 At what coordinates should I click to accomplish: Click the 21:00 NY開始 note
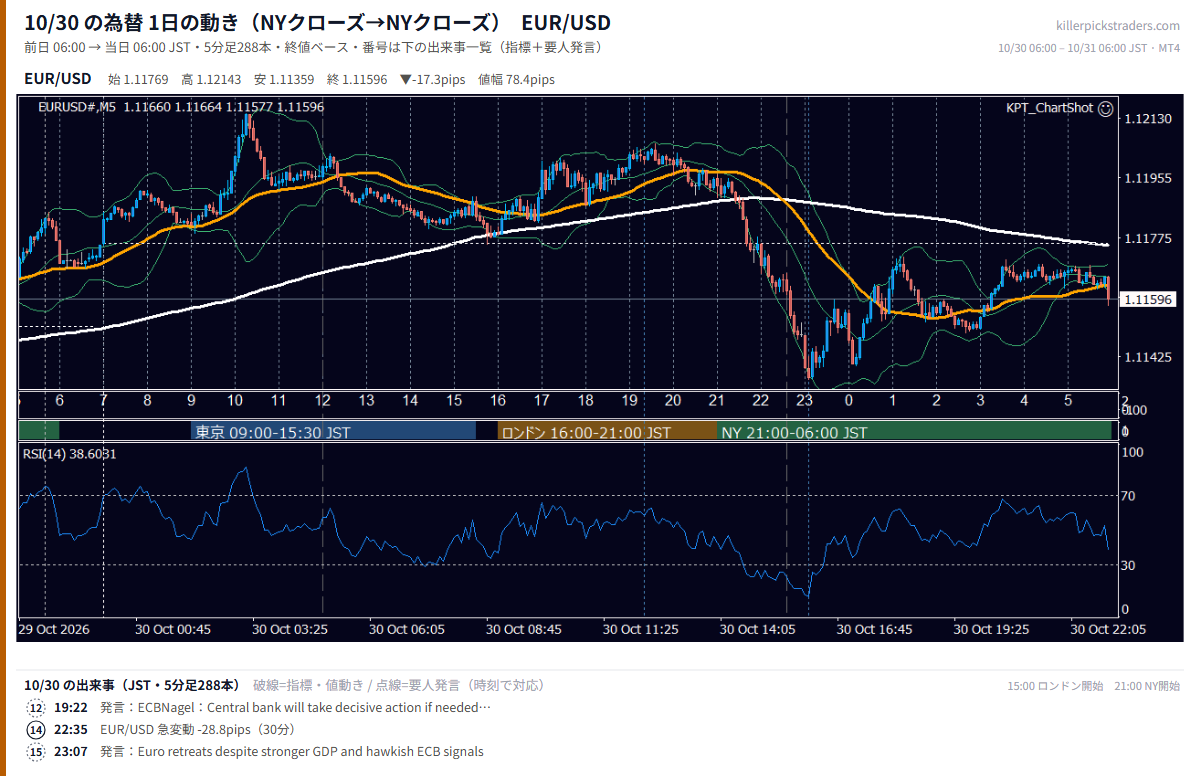coord(1147,686)
